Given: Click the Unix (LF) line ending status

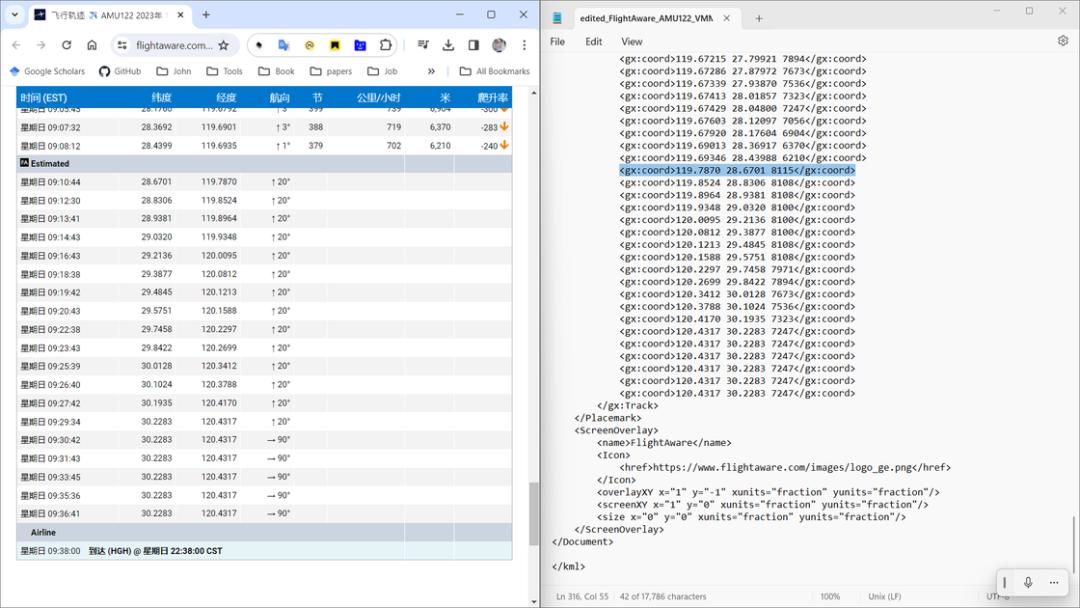Looking at the screenshot, I should tap(885, 596).
